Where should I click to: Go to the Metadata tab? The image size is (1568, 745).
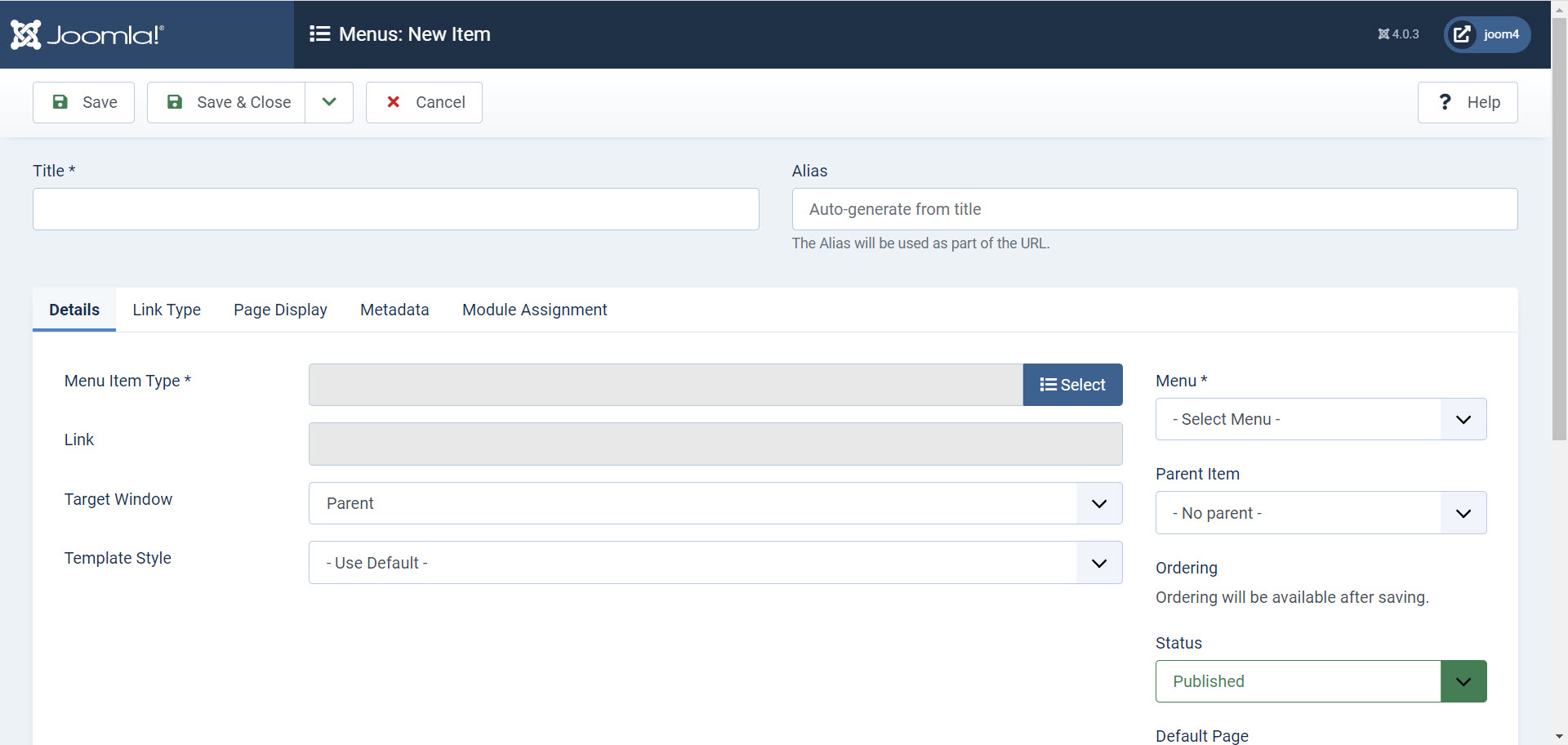[394, 310]
